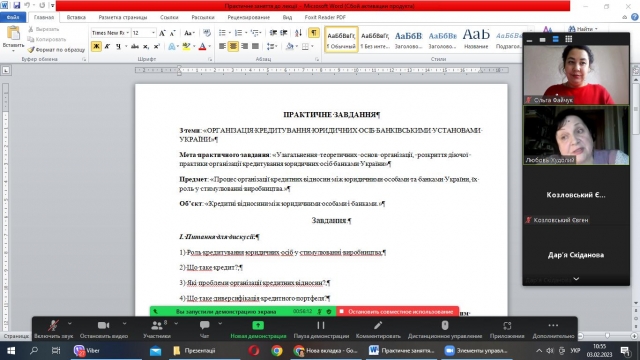Expand Zoom audio options arrow next to mic
This screenshot has width=640, height=360.
70,324
